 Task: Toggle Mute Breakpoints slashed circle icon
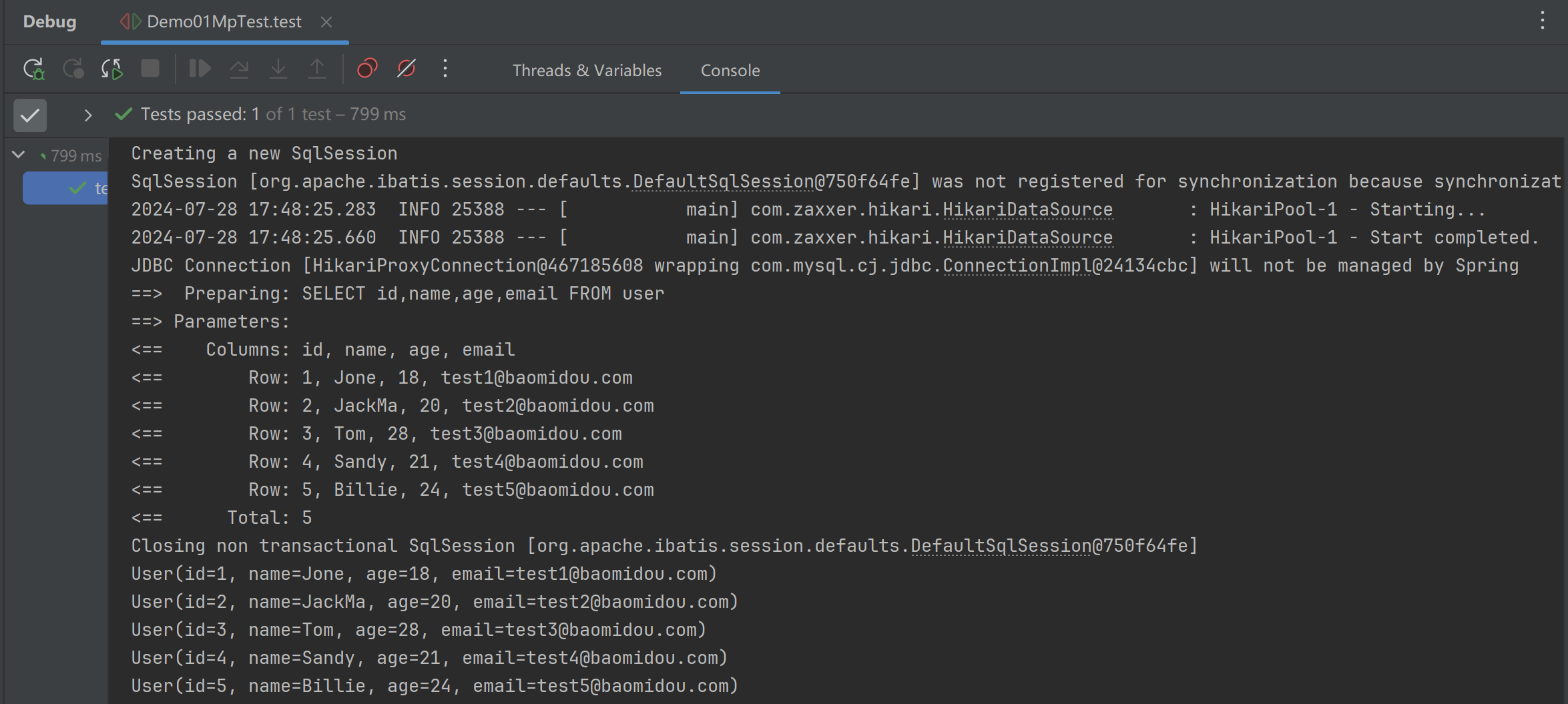pos(407,69)
